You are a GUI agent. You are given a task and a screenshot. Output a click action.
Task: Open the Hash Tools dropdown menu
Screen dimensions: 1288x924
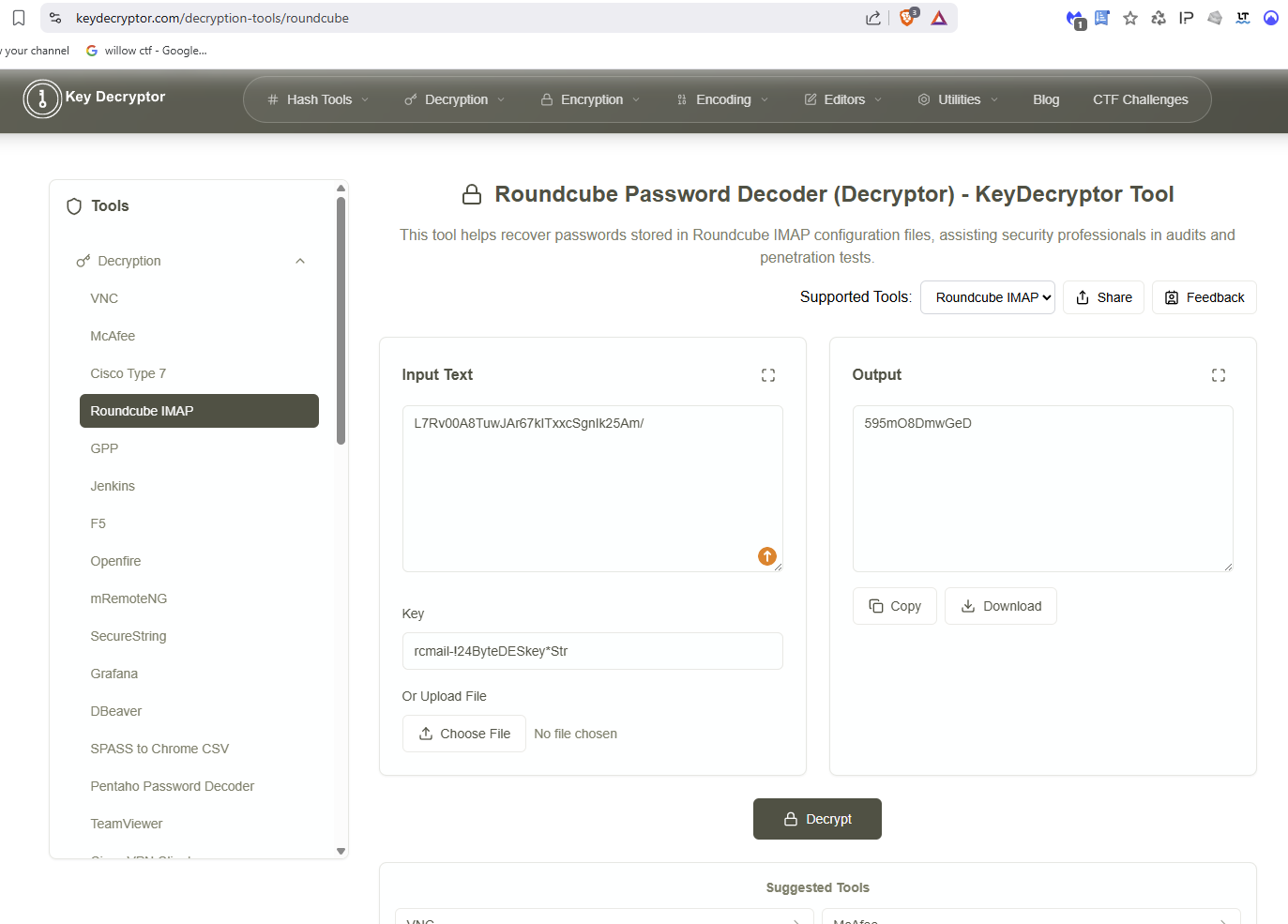318,99
